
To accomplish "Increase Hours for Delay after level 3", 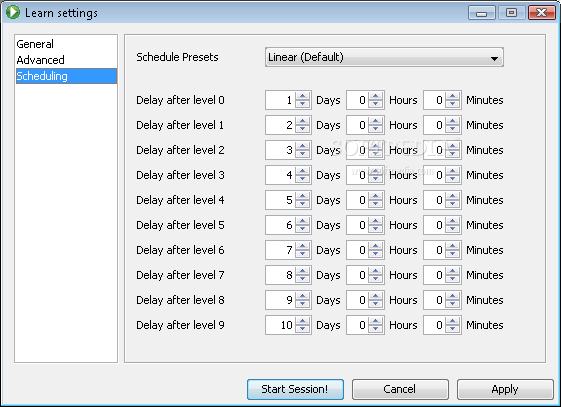I will [376, 171].
